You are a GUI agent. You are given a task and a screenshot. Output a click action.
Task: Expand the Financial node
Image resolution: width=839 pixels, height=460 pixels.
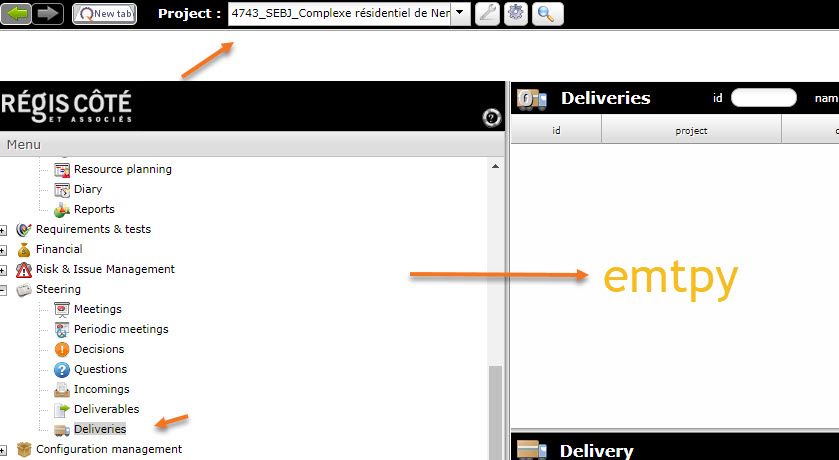click(3, 250)
